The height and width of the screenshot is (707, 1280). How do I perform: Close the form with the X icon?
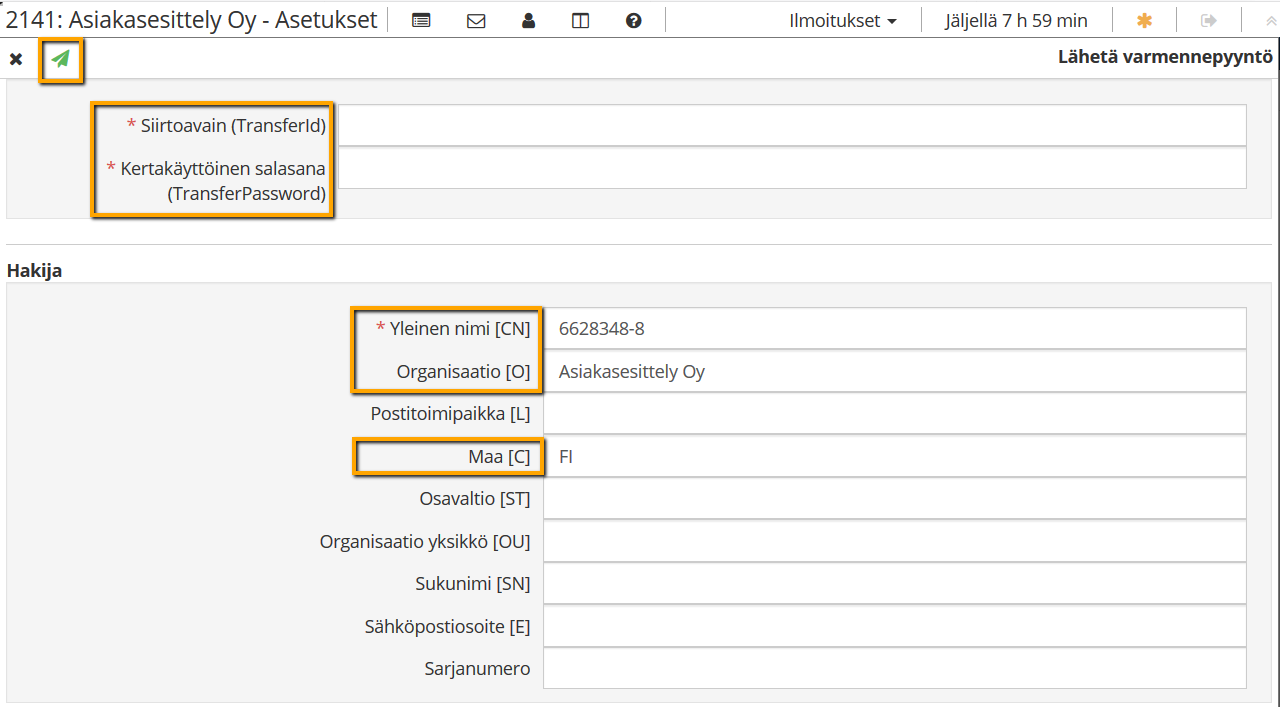point(16,59)
